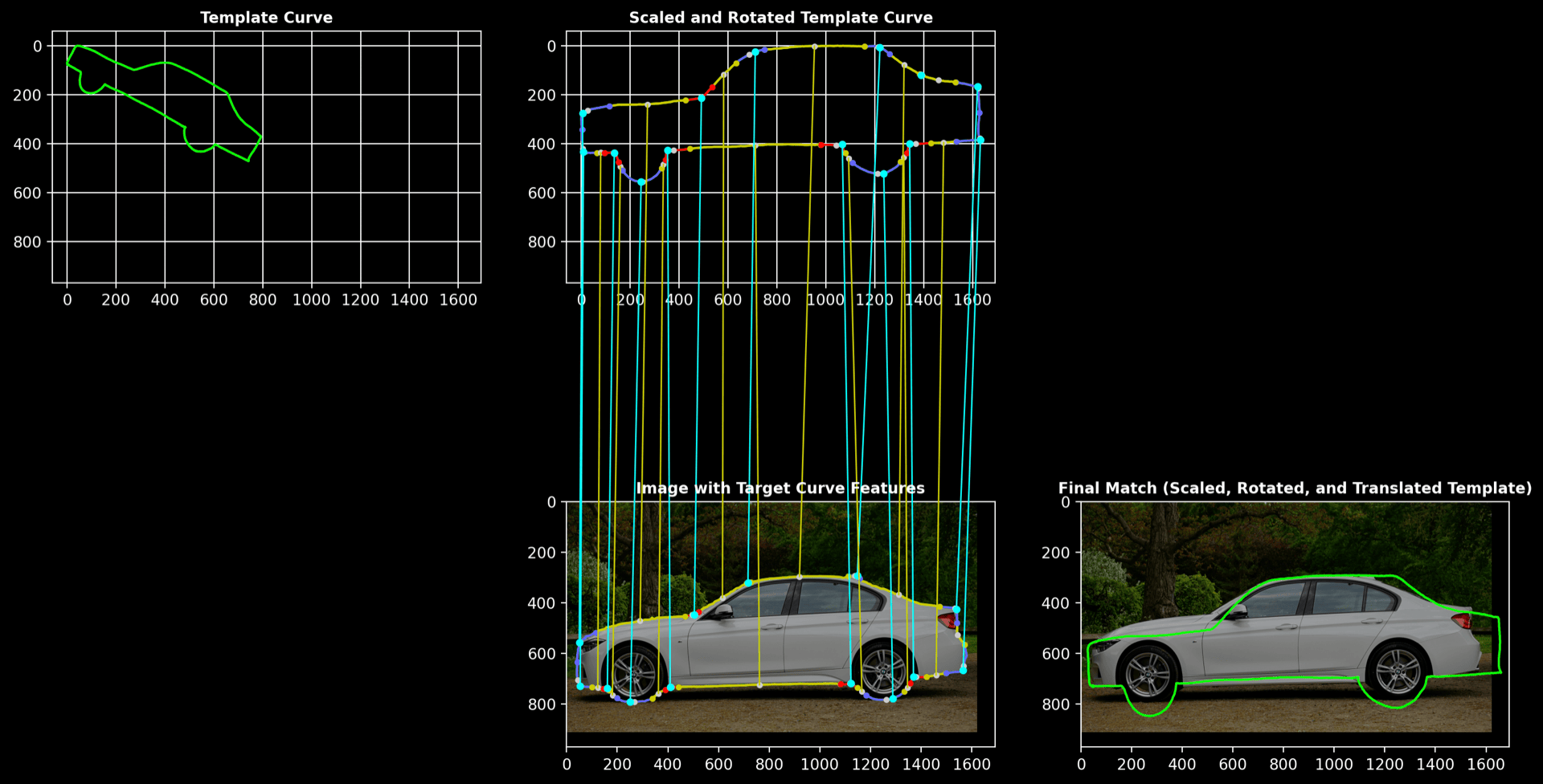Click x-axis label 1600 in the Template Curve plot

458,300
